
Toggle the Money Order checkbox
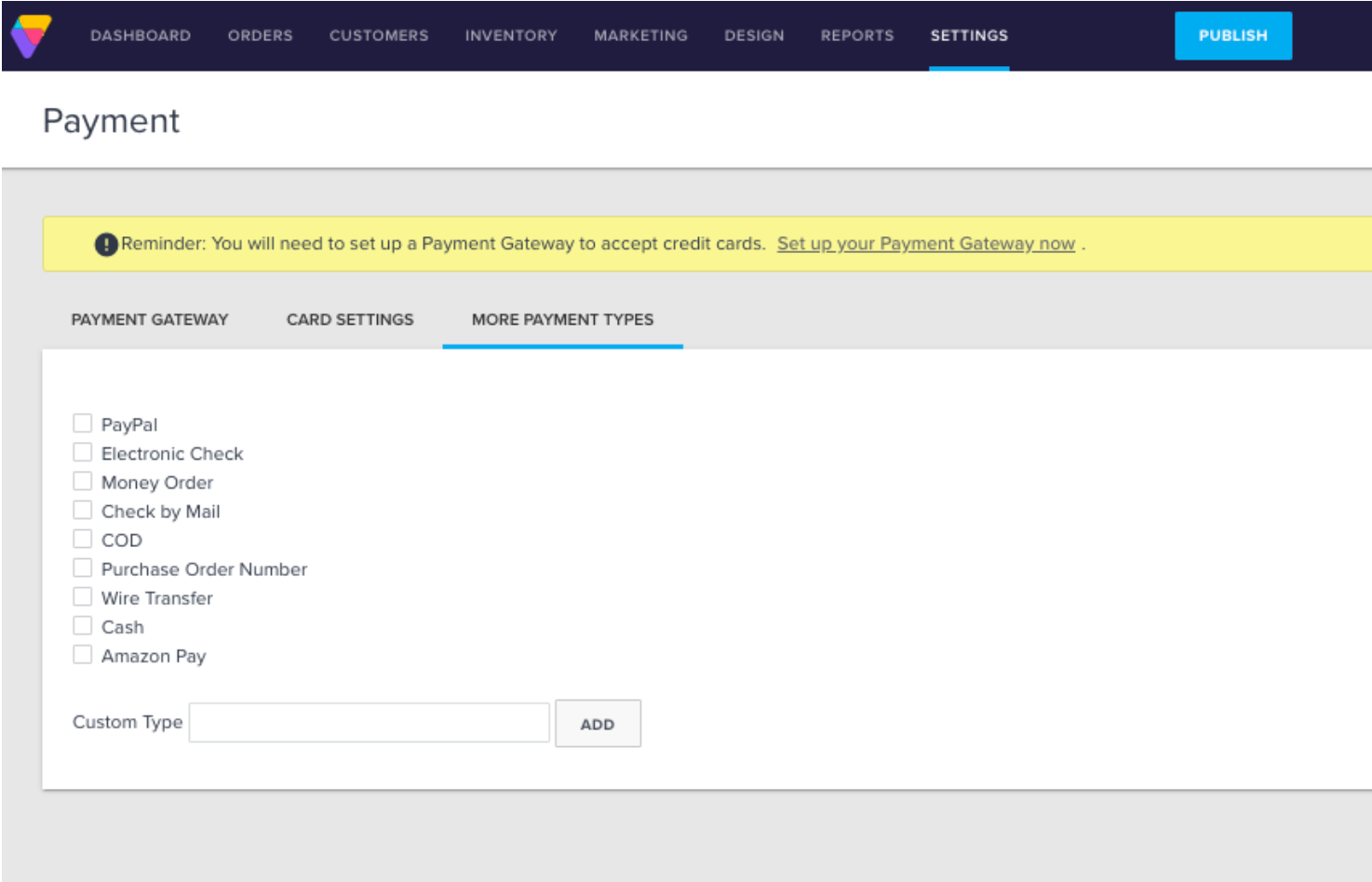[83, 482]
